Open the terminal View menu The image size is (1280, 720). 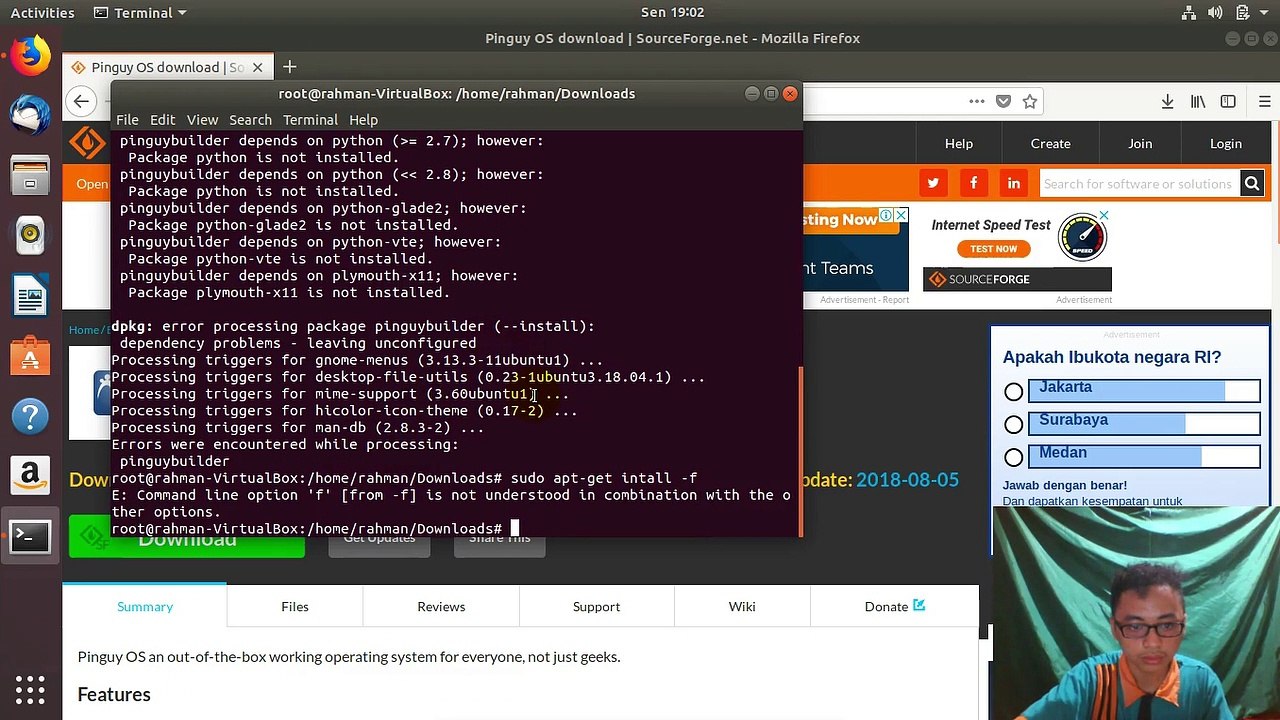[x=202, y=120]
